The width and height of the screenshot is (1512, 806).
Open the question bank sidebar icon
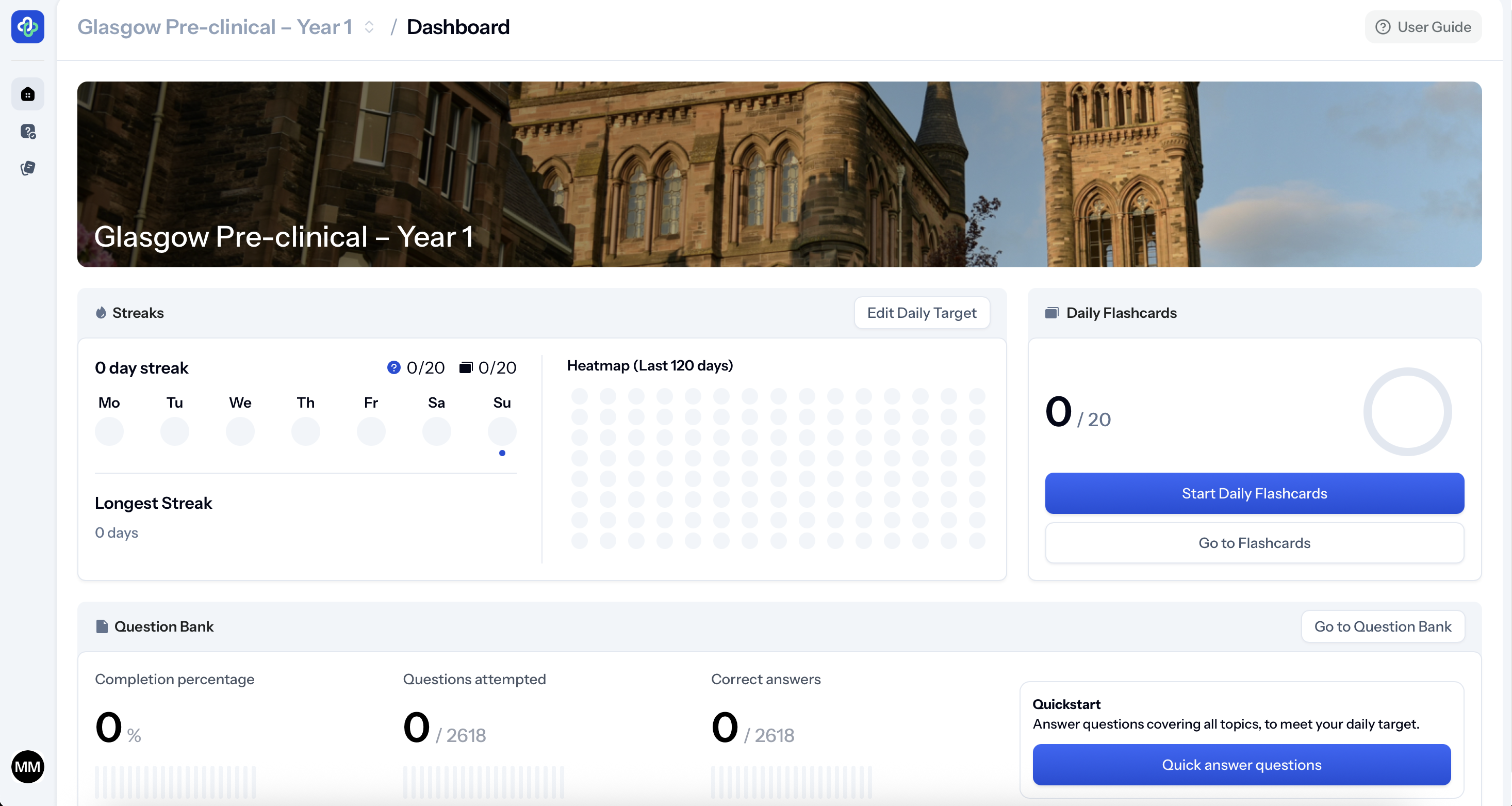[27, 131]
